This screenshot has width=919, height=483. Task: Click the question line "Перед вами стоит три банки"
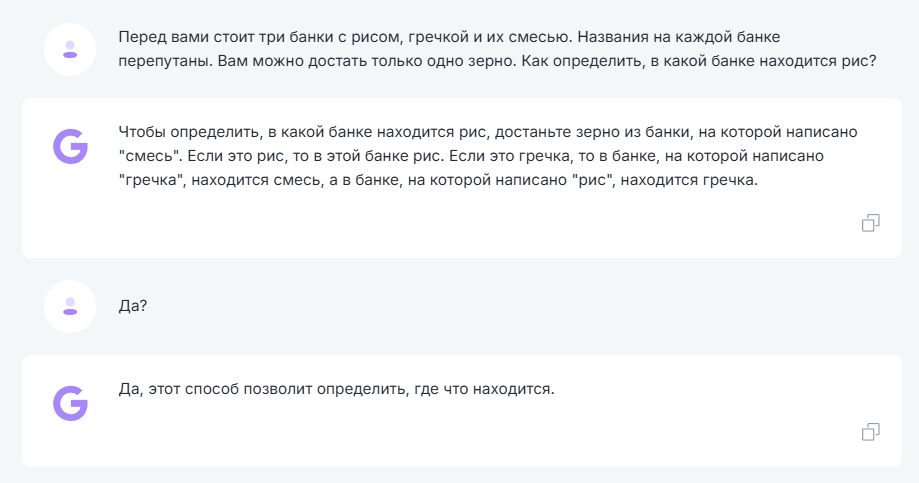230,37
